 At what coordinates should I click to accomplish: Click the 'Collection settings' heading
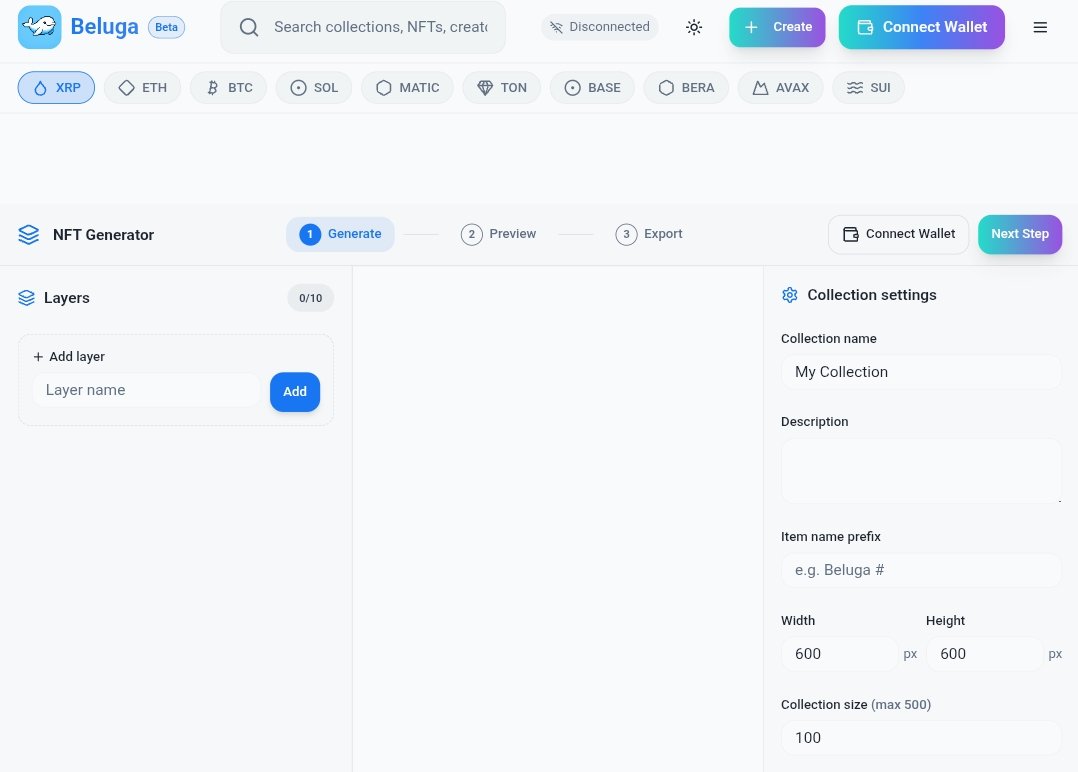click(872, 295)
